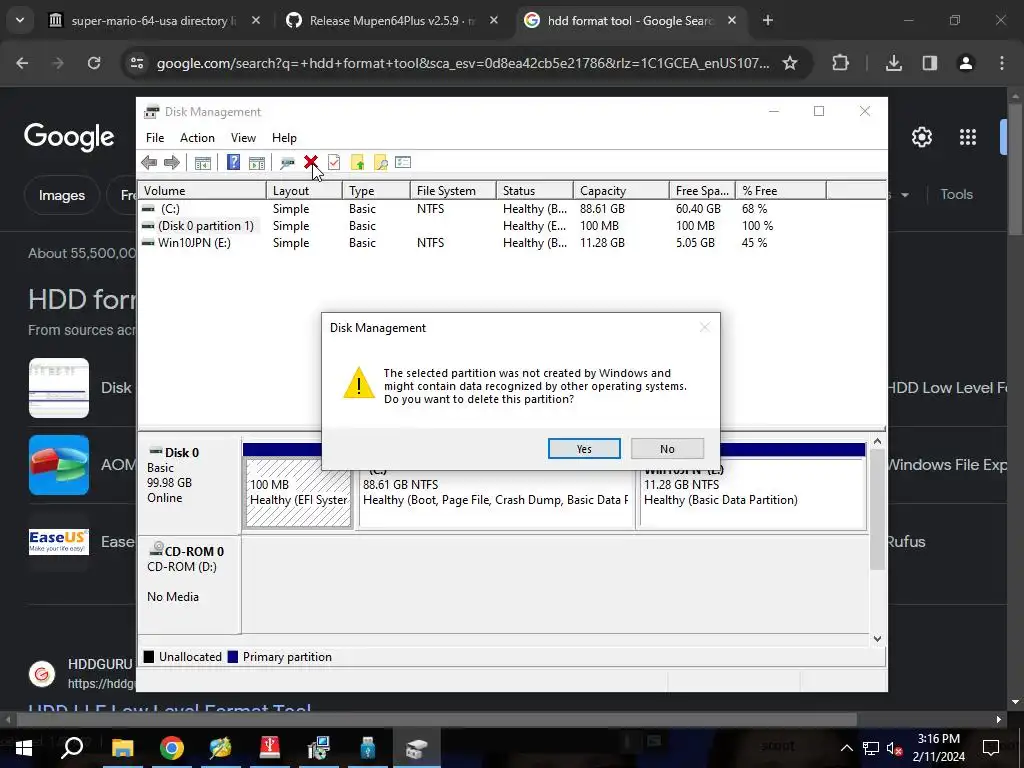This screenshot has width=1024, height=768.
Task: Show hidden system tray icons chevron
Action: pyautogui.click(x=846, y=748)
